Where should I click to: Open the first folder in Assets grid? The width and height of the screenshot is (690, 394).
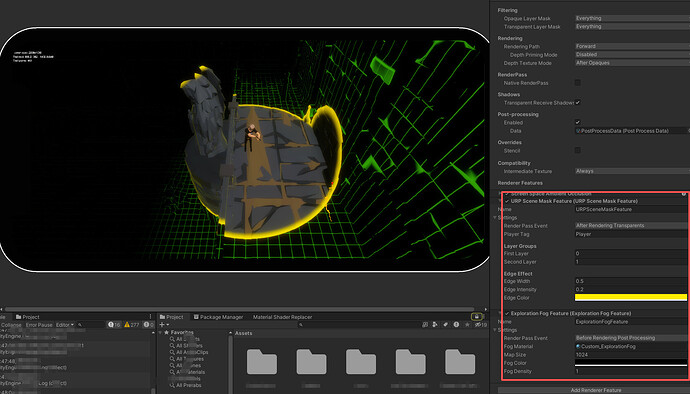tap(262, 361)
